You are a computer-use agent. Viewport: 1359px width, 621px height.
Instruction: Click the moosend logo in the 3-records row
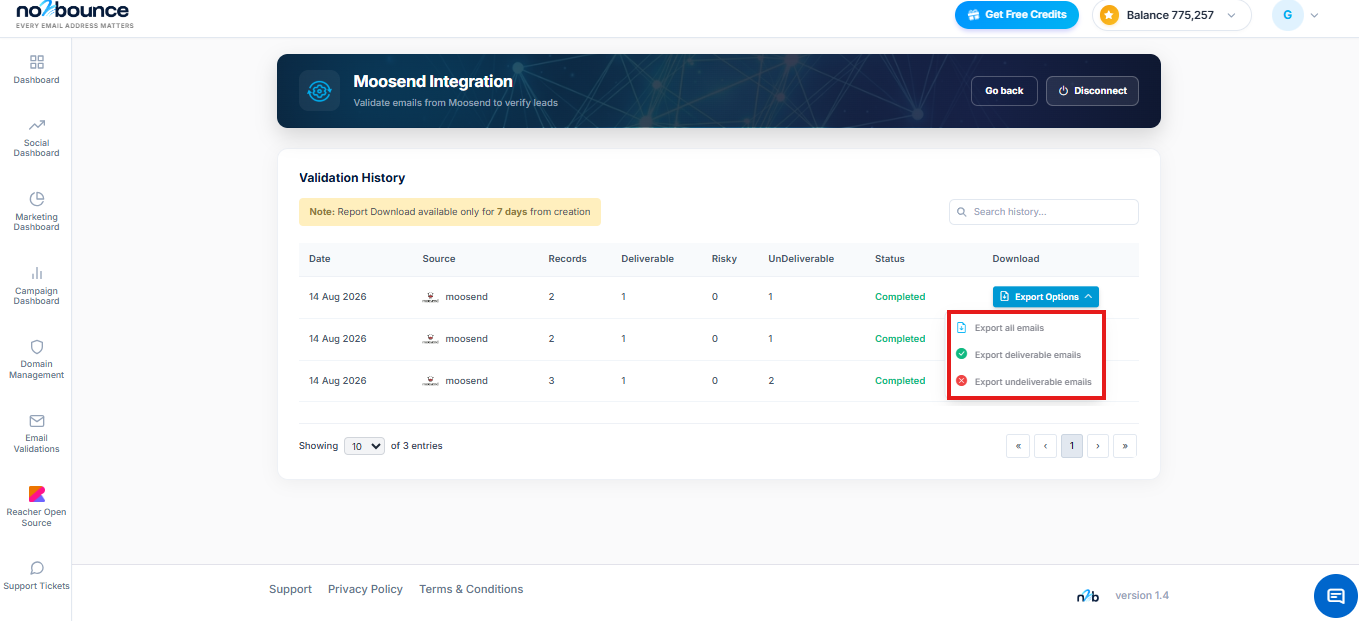click(430, 381)
